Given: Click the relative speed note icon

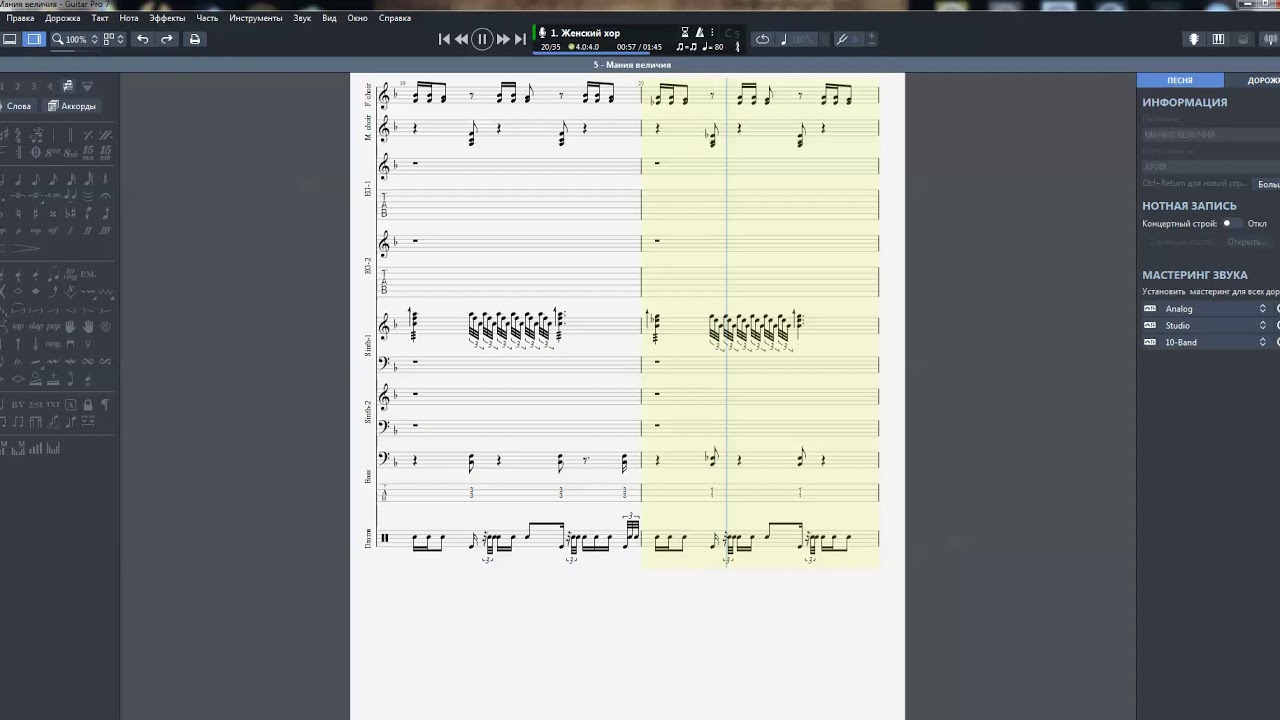Looking at the screenshot, I should click(x=784, y=39).
